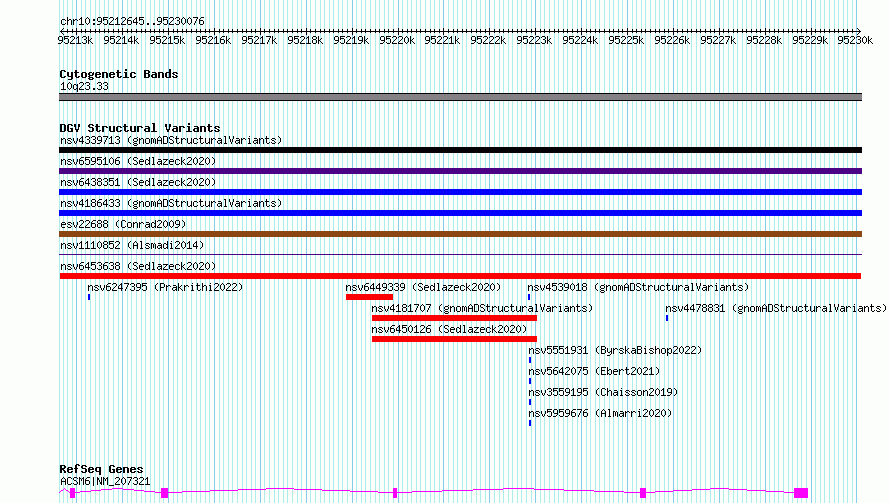Open variant nsv5642075 (Ebert2021) label
Viewport: 890px width, 503px height.
594,371
